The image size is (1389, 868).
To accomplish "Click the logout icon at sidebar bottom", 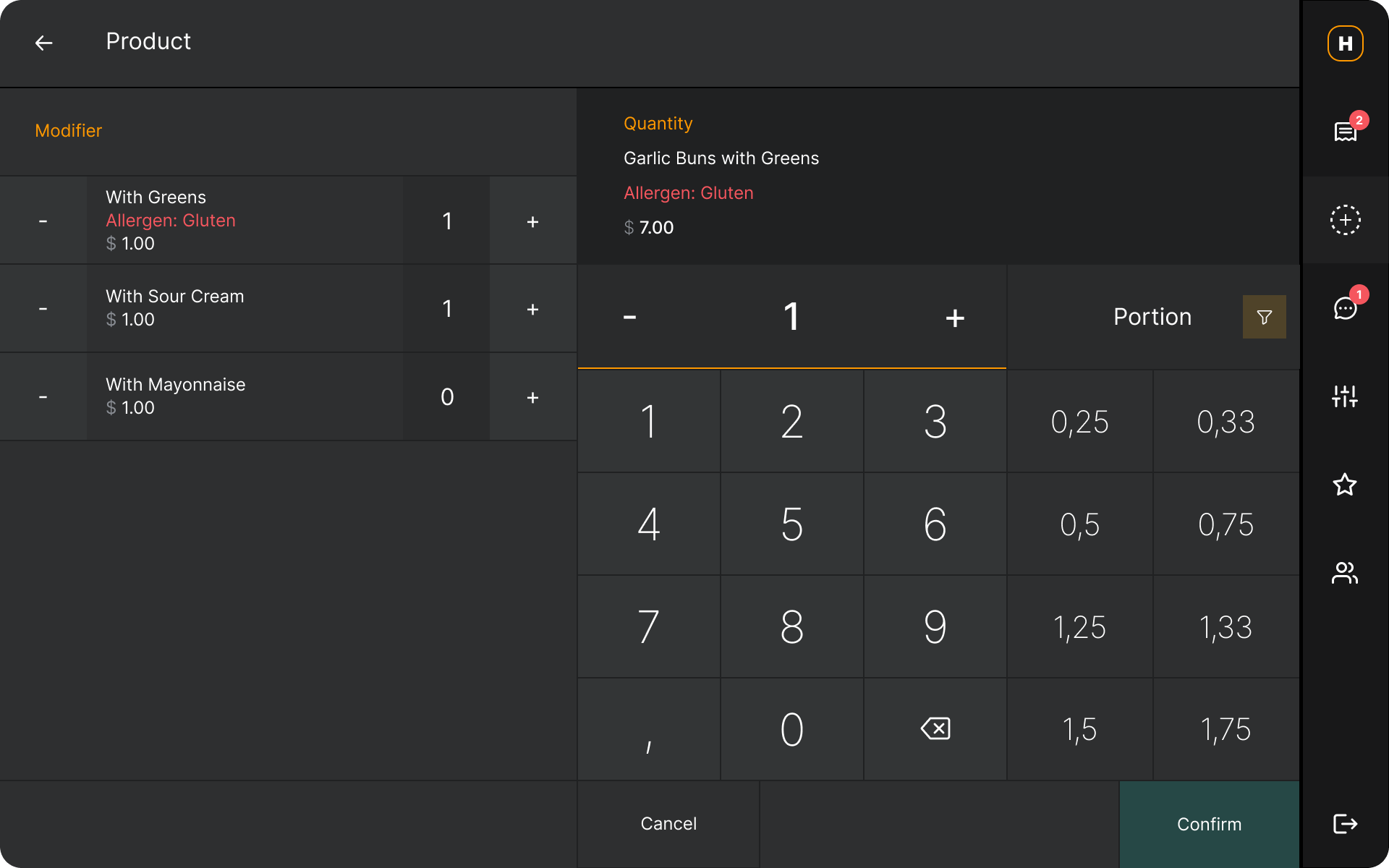I will click(1345, 823).
